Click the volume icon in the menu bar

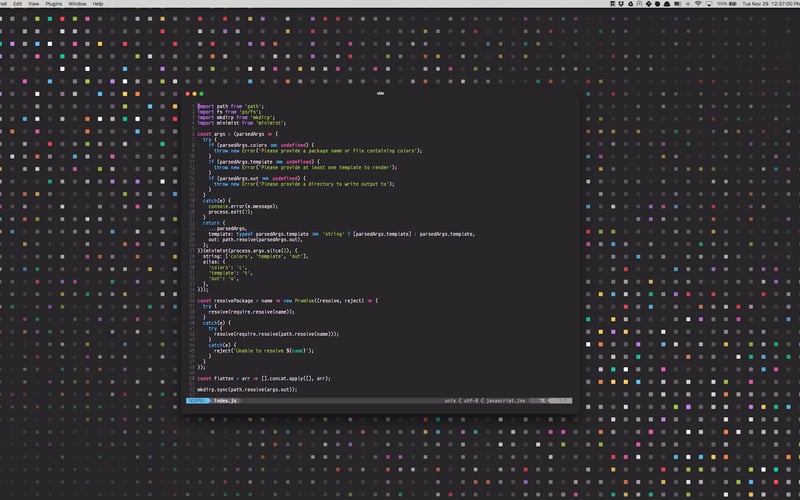[x=688, y=4]
